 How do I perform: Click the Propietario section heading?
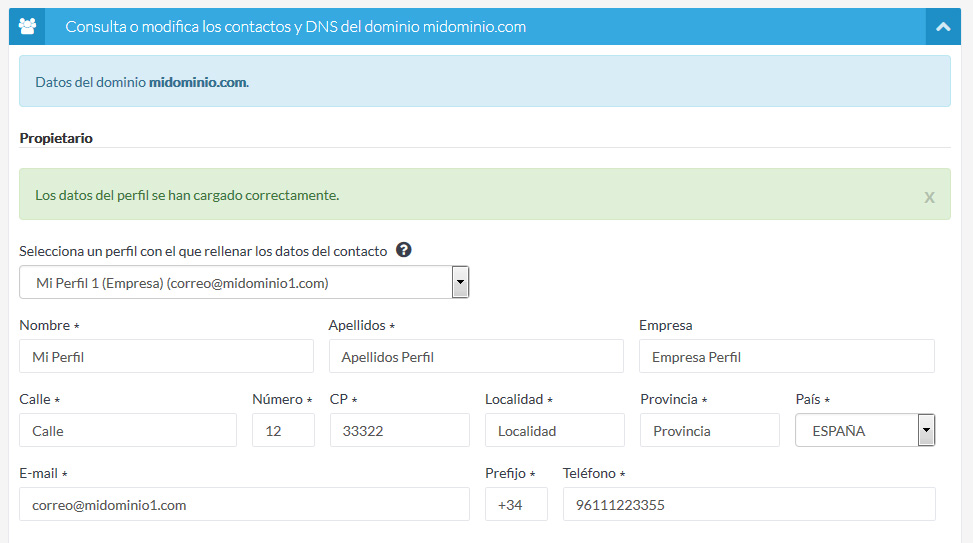tap(56, 138)
